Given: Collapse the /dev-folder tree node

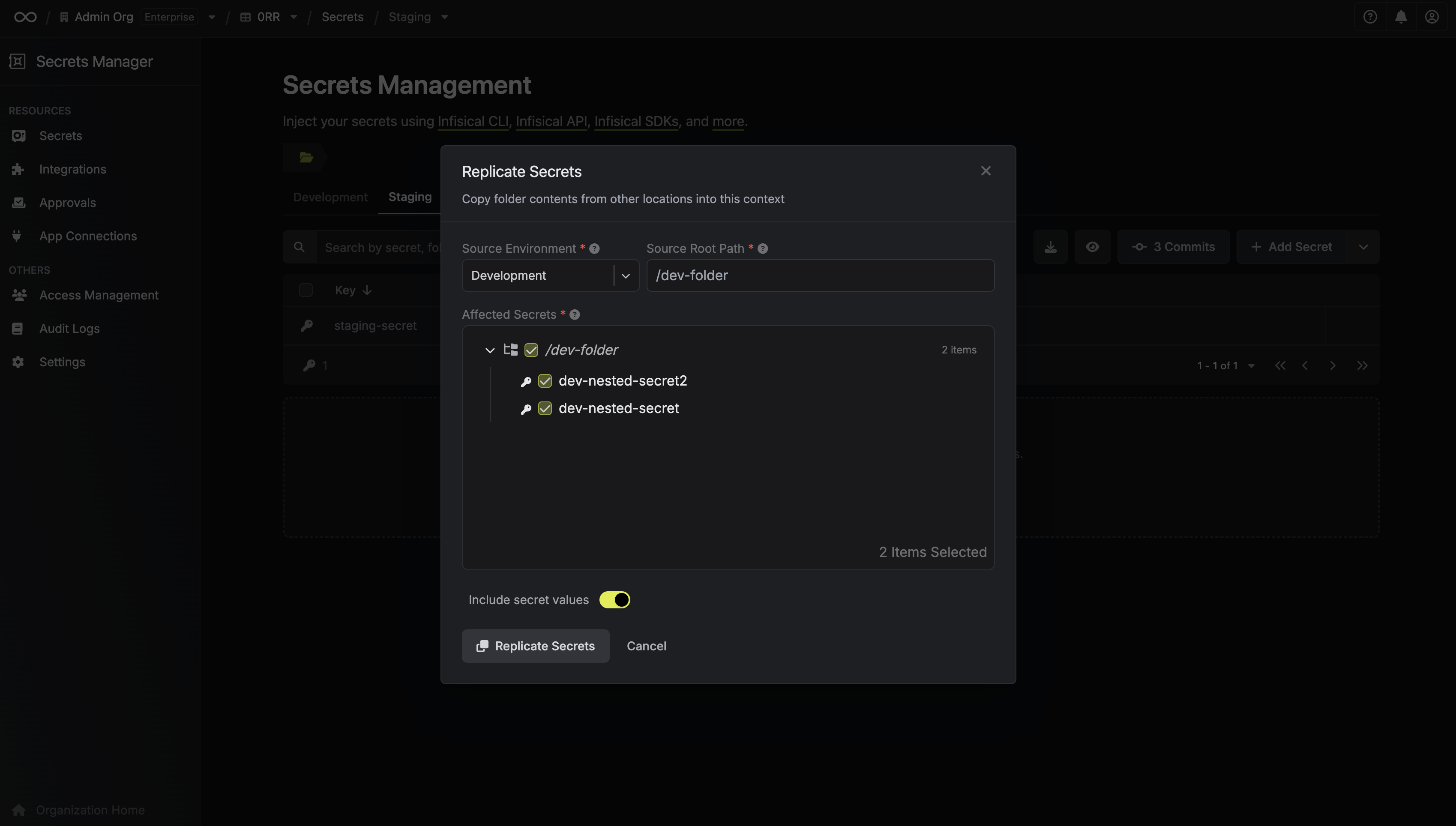Looking at the screenshot, I should coord(489,350).
